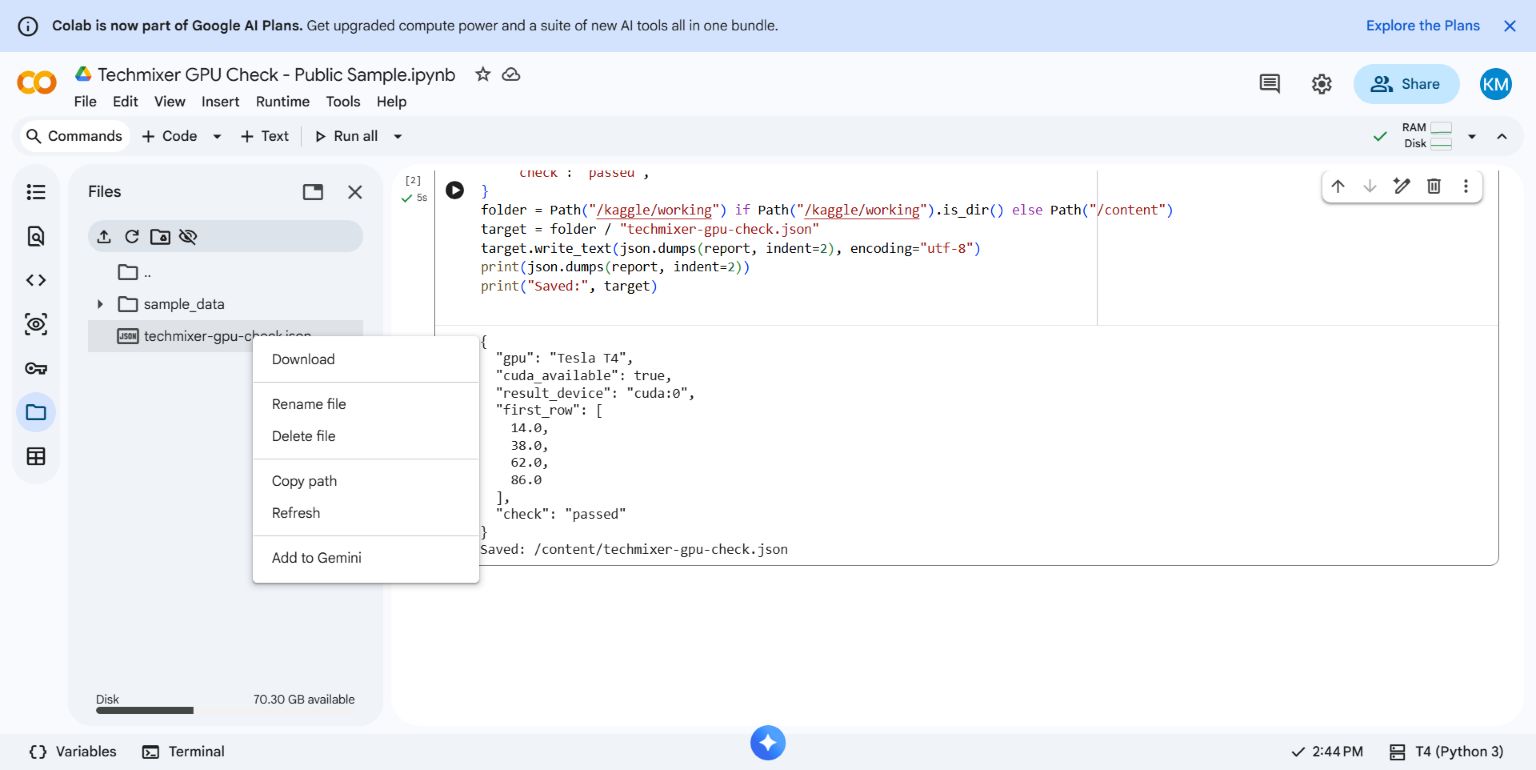Click the Colab logo
This screenshot has height=770, width=1536.
tap(37, 83)
